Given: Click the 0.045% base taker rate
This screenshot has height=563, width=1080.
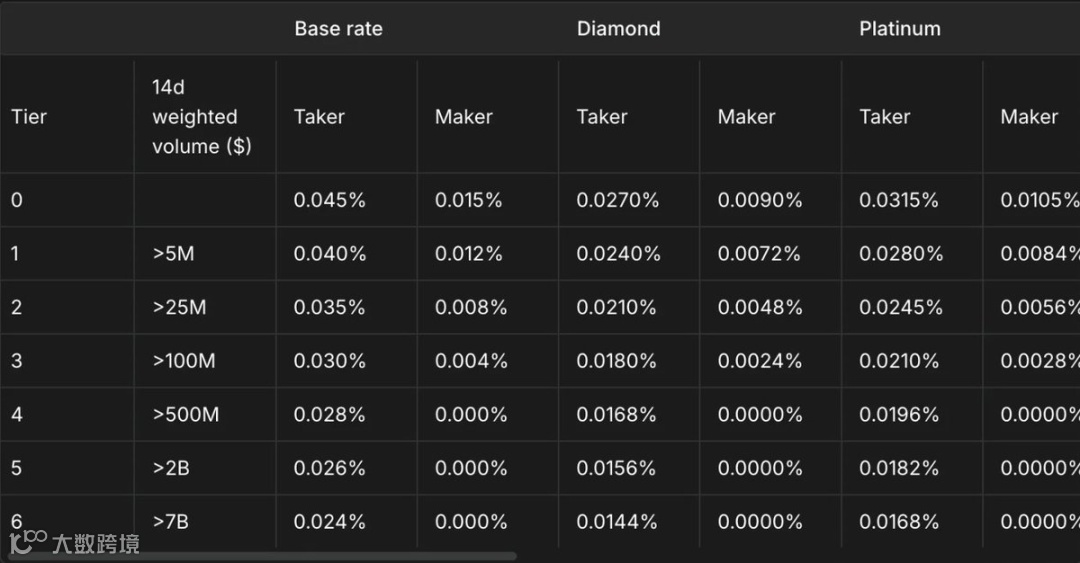Looking at the screenshot, I should pyautogui.click(x=330, y=200).
